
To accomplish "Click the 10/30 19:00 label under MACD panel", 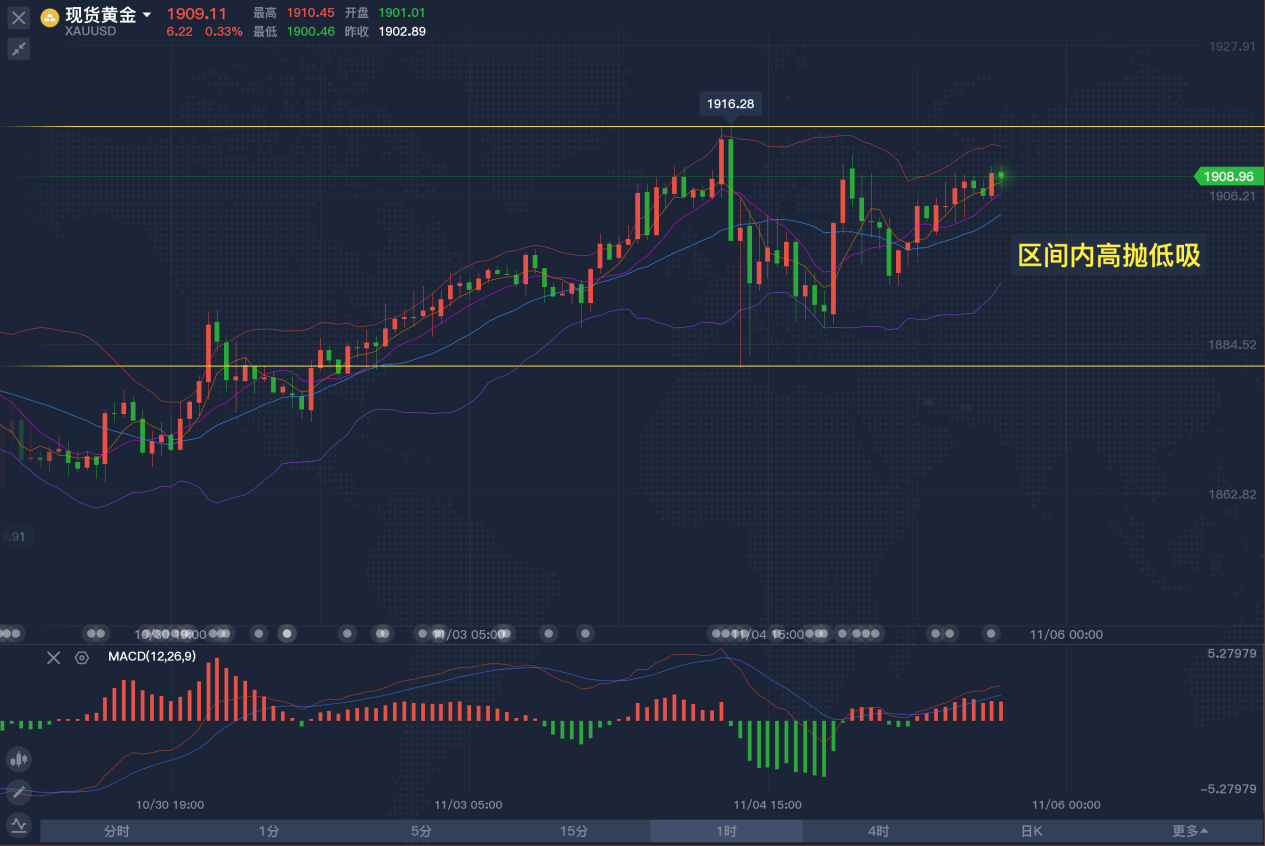I will click(170, 805).
